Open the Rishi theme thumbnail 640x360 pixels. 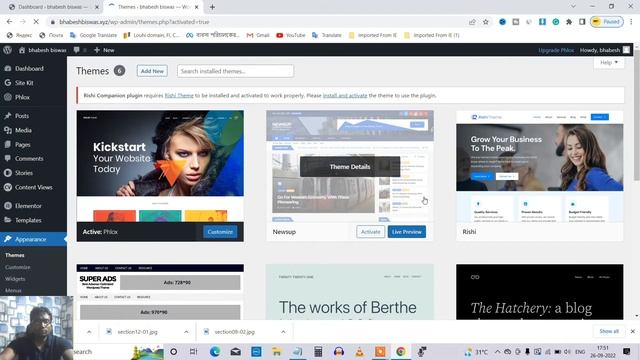540,166
